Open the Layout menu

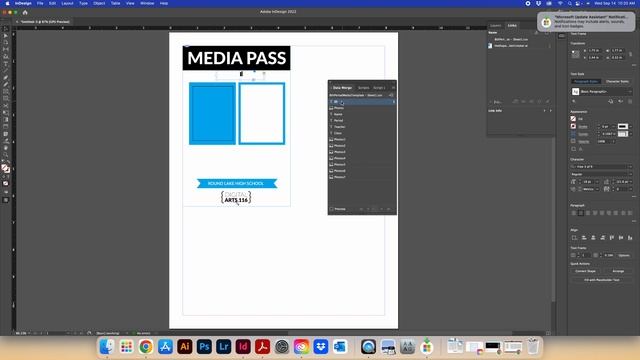[x=67, y=3]
